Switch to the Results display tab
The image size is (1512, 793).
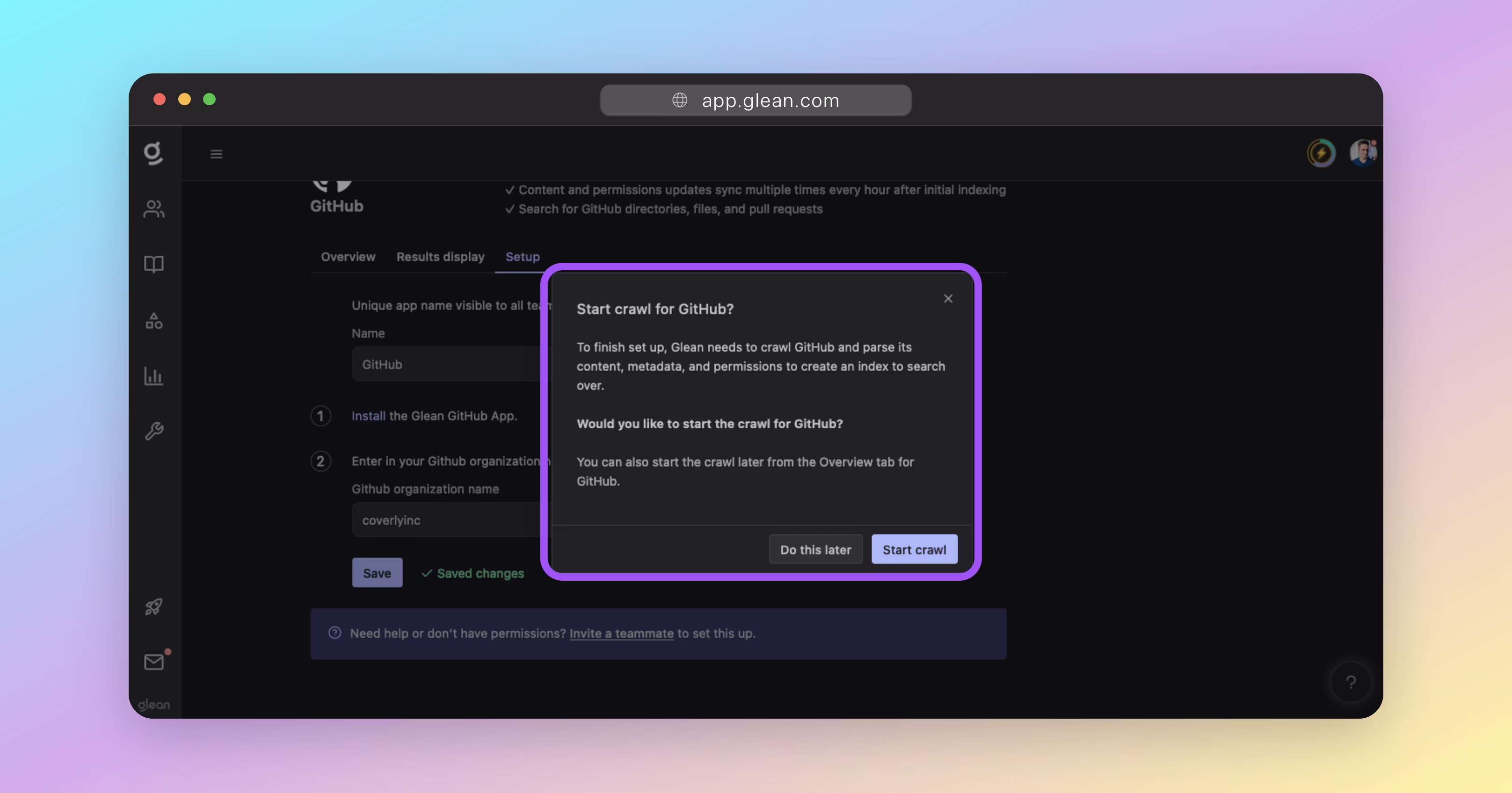[x=440, y=257]
